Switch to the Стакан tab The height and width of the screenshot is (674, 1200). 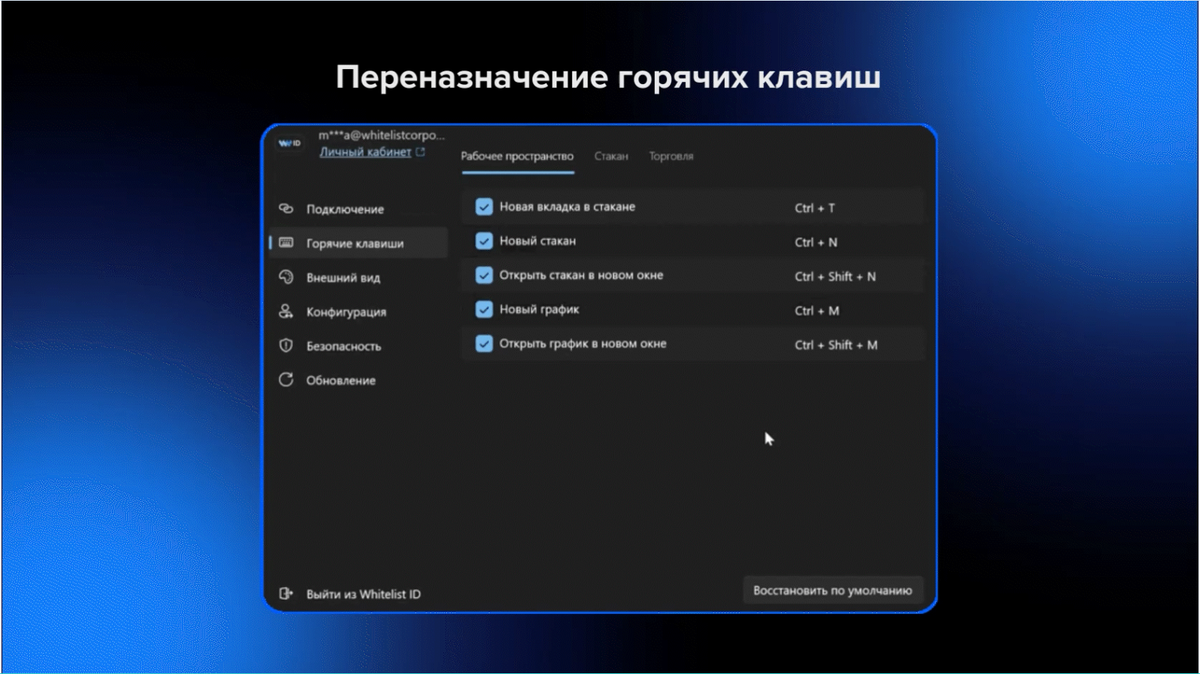click(x=611, y=157)
